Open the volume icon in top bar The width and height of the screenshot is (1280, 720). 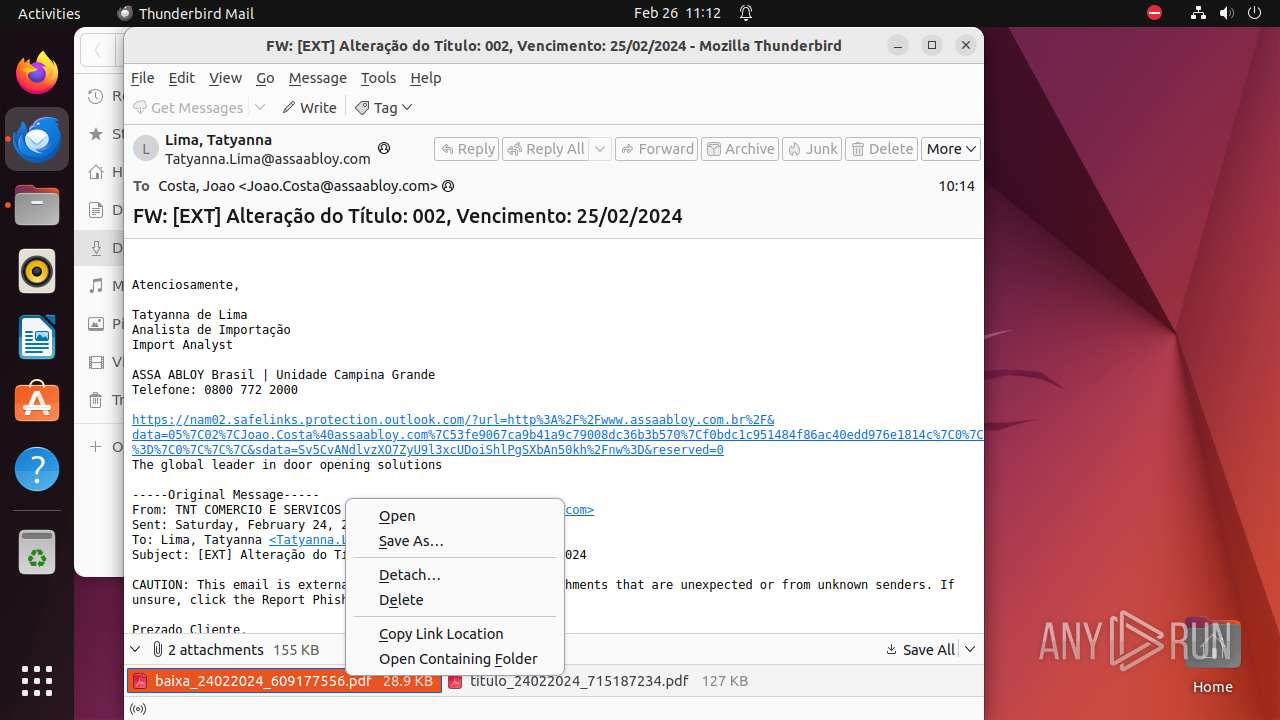[1225, 13]
